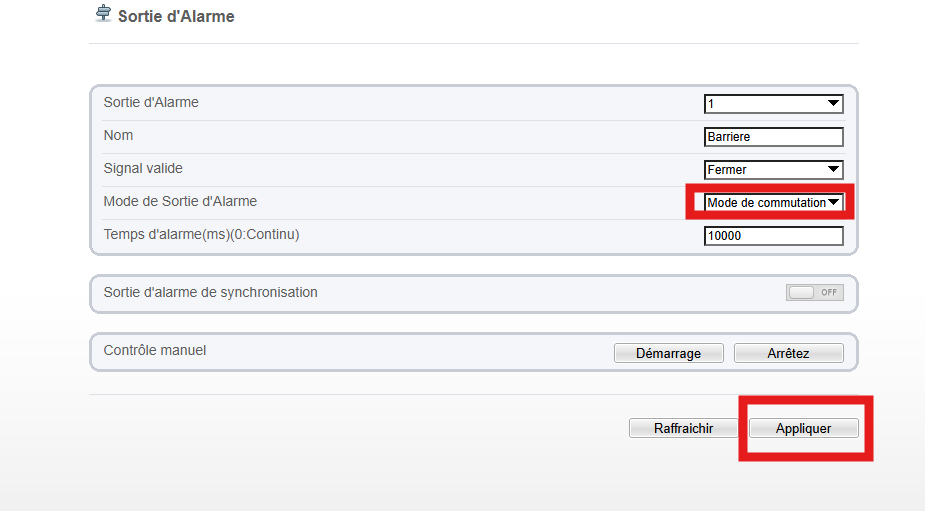
Task: Open the Mode de commutation dropdown
Action: click(773, 202)
